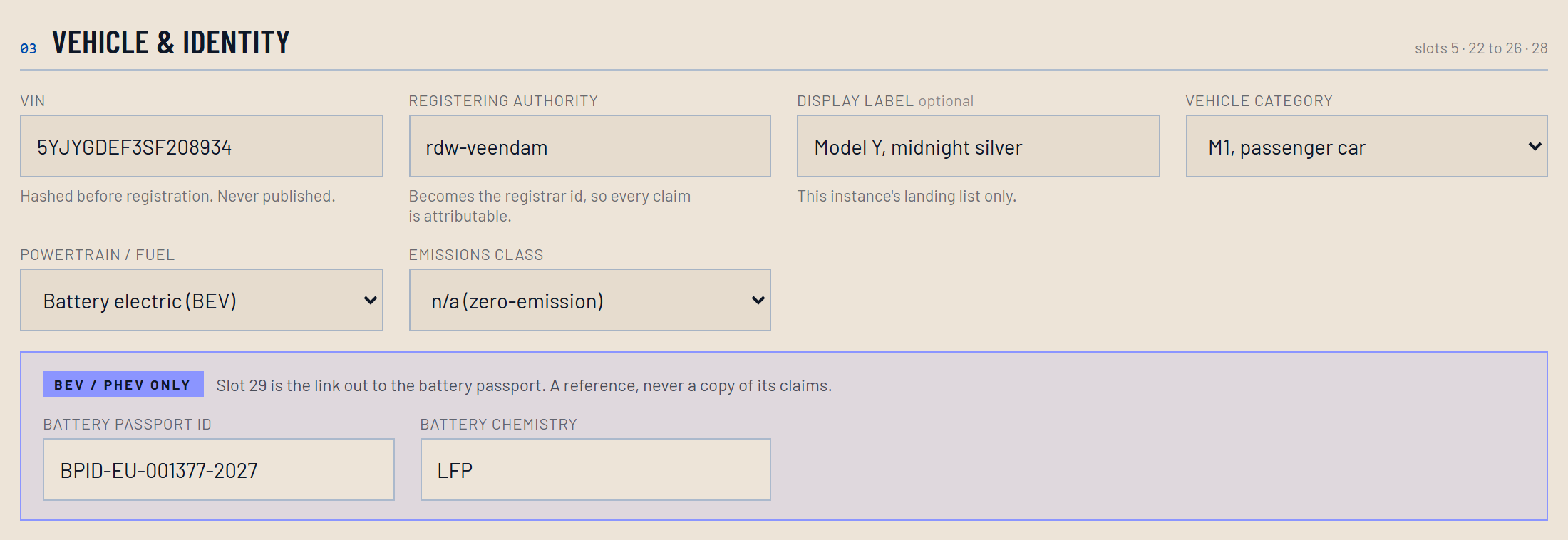This screenshot has height=540, width=1568.
Task: Click the EMISSIONS CLASS label
Action: coord(476,255)
